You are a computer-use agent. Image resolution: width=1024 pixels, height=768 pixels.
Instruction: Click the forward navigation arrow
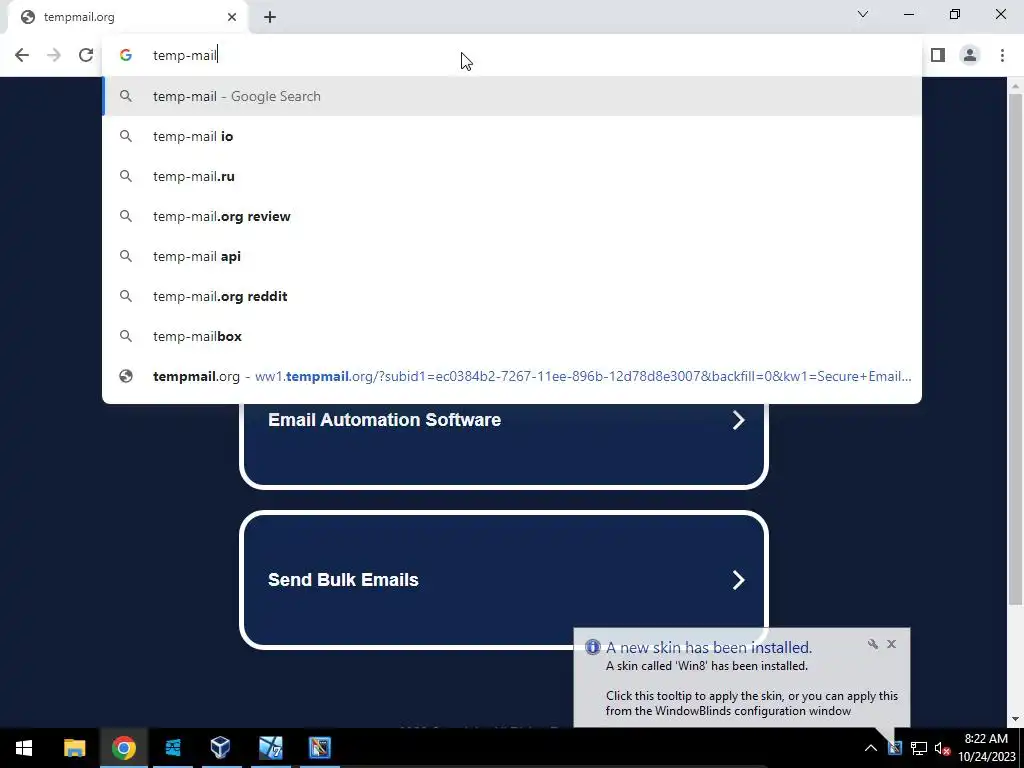click(54, 56)
